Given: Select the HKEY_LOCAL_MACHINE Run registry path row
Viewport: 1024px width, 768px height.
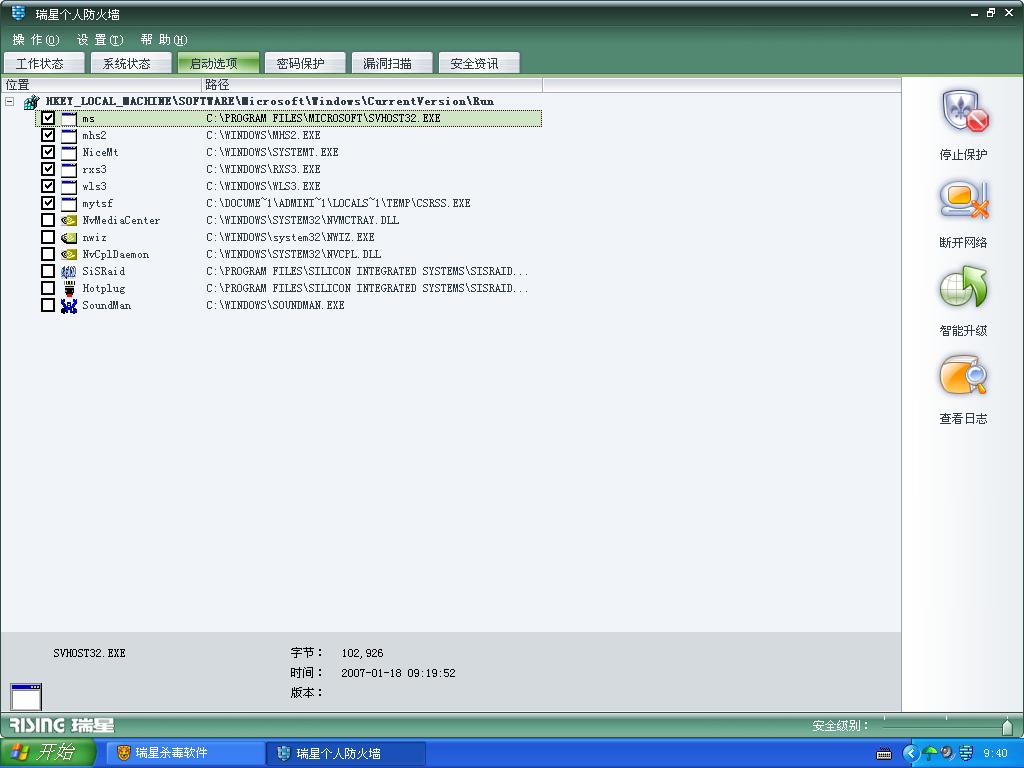Looking at the screenshot, I should coord(270,101).
